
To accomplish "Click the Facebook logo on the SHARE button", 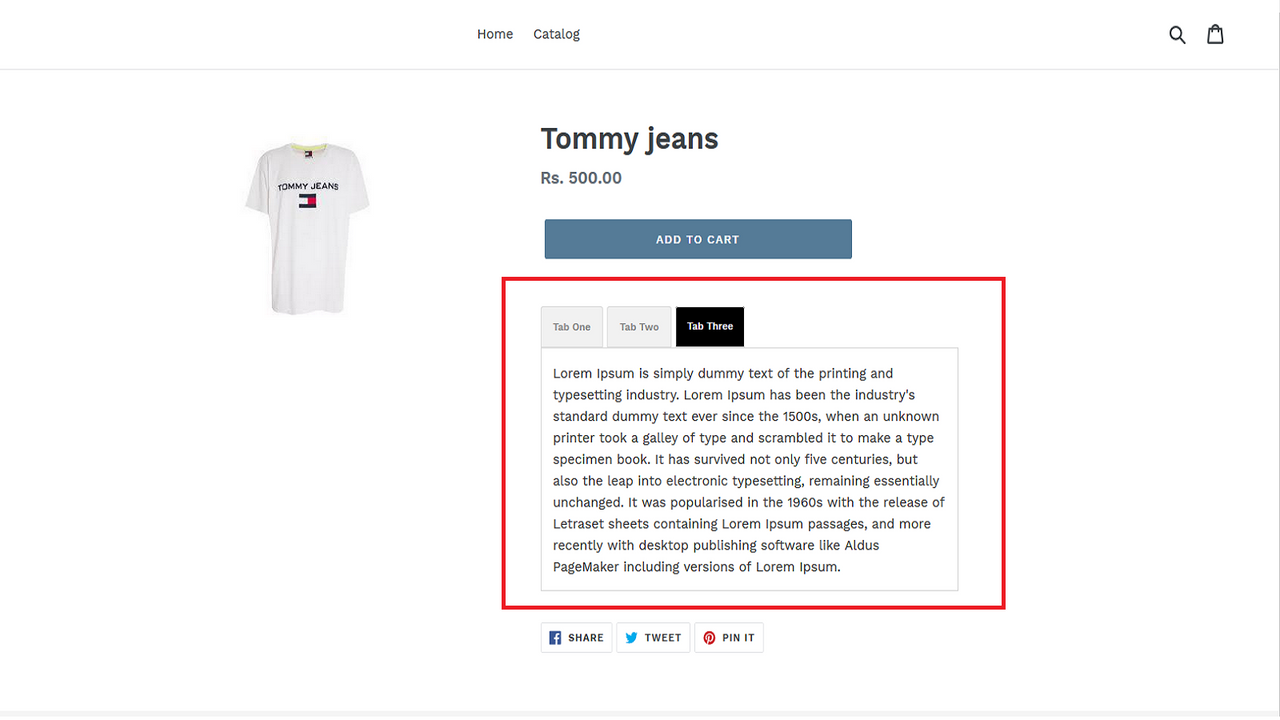I will [x=554, y=637].
